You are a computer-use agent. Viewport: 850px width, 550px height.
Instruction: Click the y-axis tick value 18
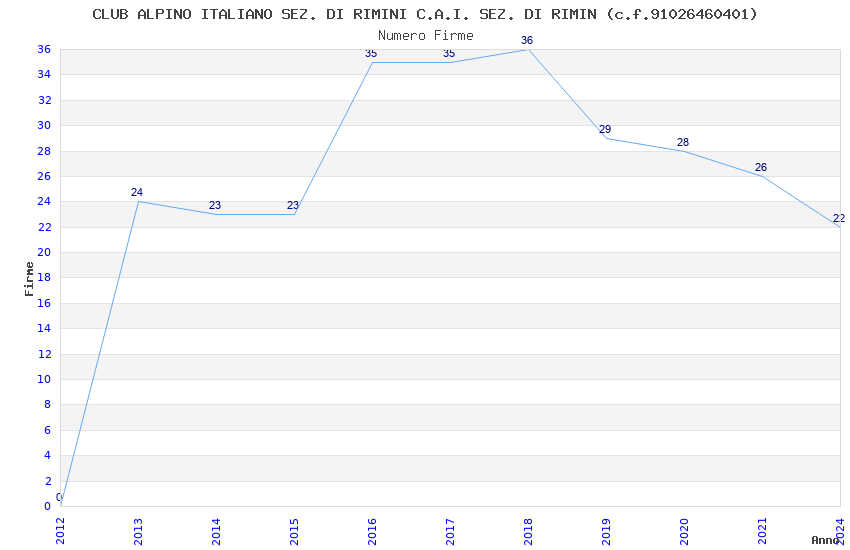[x=44, y=277]
